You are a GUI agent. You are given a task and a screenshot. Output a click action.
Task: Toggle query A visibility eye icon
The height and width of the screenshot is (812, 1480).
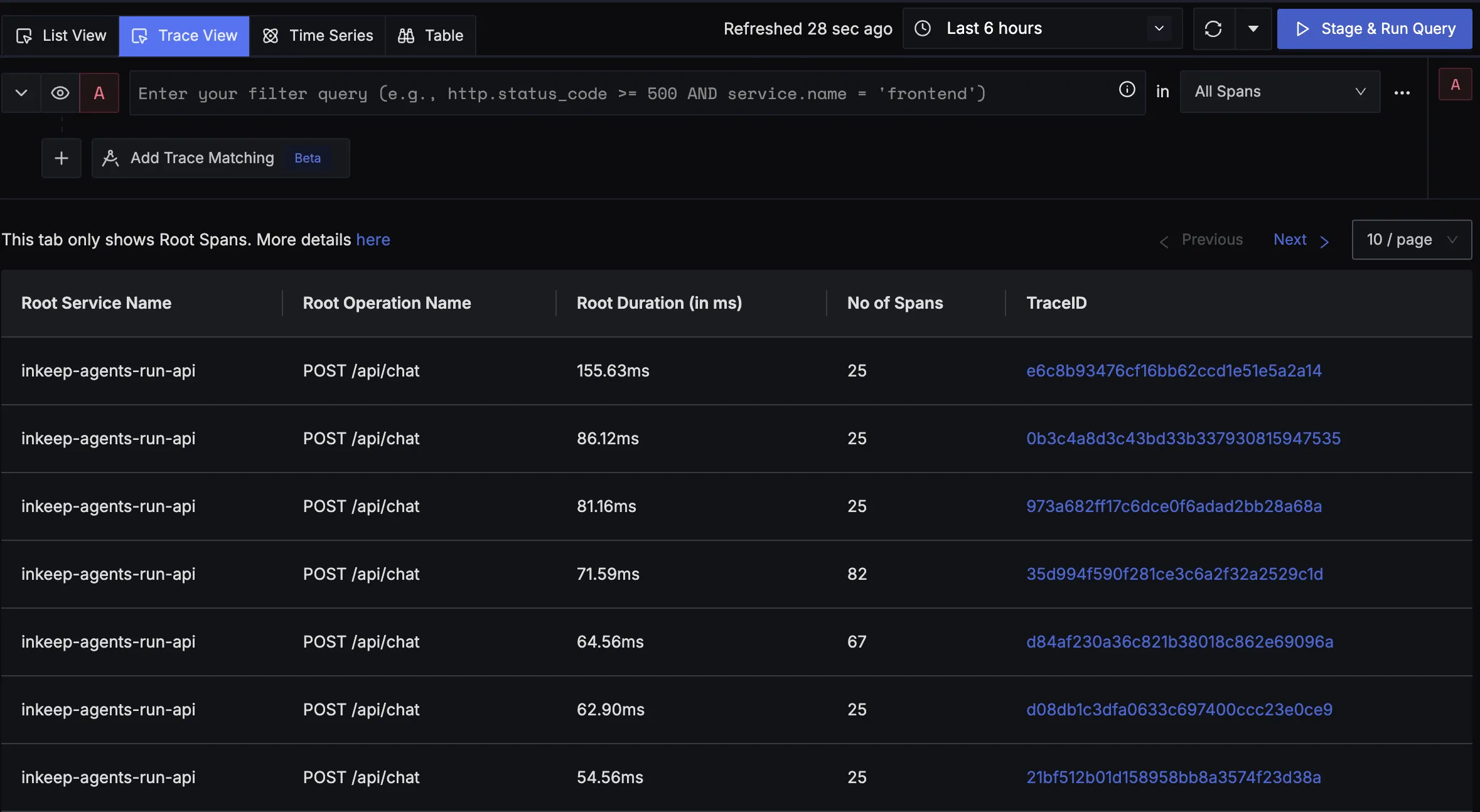(x=60, y=93)
